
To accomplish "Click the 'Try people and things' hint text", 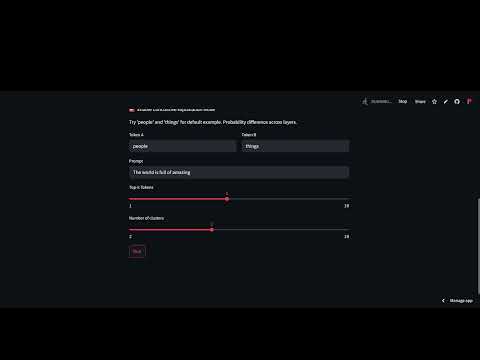I will click(x=213, y=122).
